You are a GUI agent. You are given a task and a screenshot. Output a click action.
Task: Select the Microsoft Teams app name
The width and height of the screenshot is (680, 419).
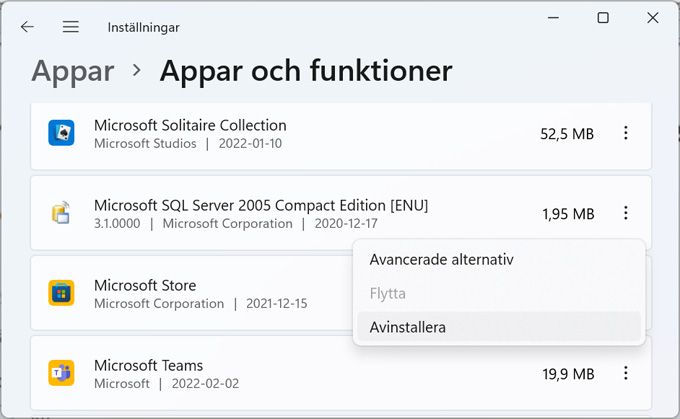(x=148, y=366)
